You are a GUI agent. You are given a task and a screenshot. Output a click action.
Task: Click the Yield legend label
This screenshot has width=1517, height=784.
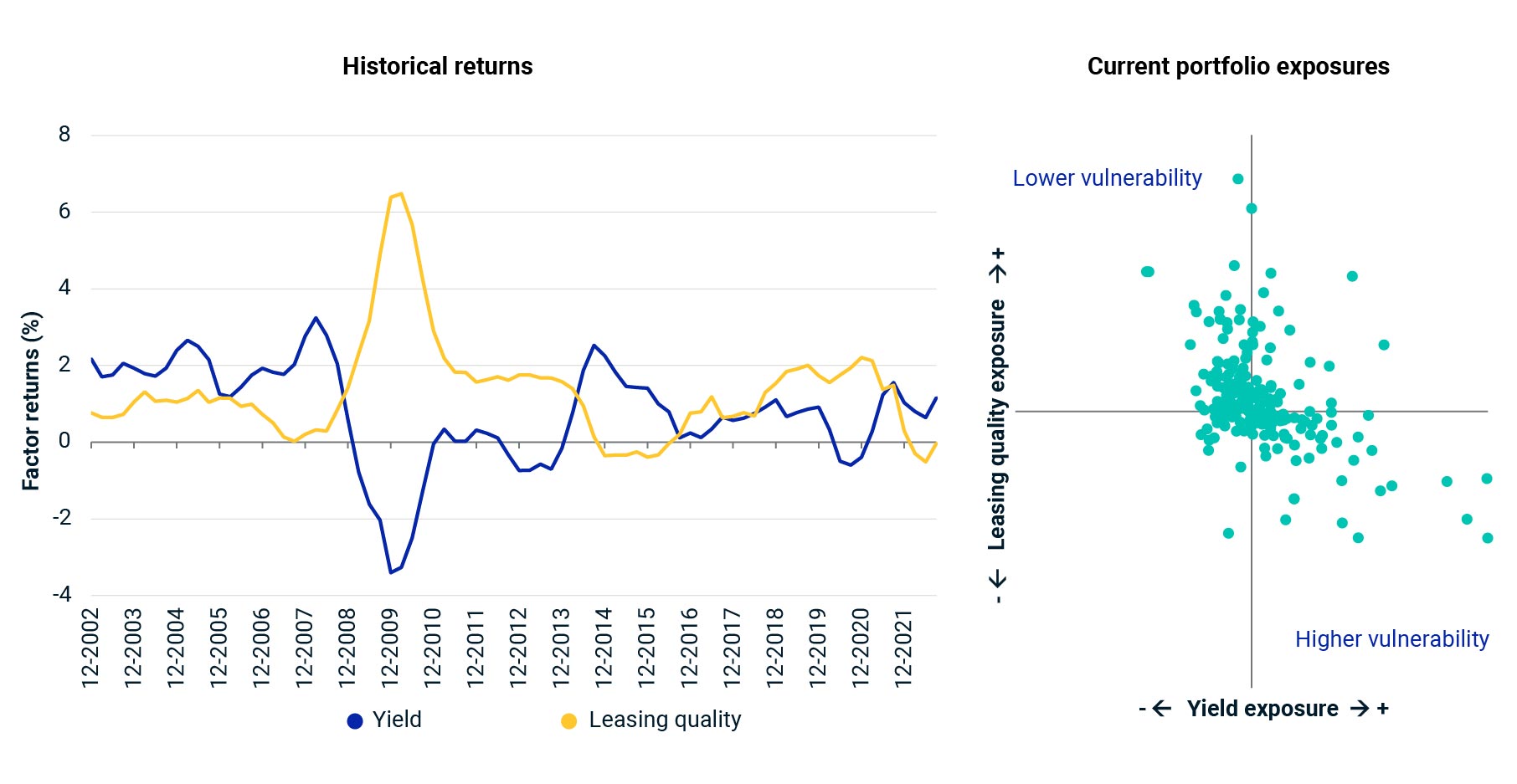tap(397, 720)
